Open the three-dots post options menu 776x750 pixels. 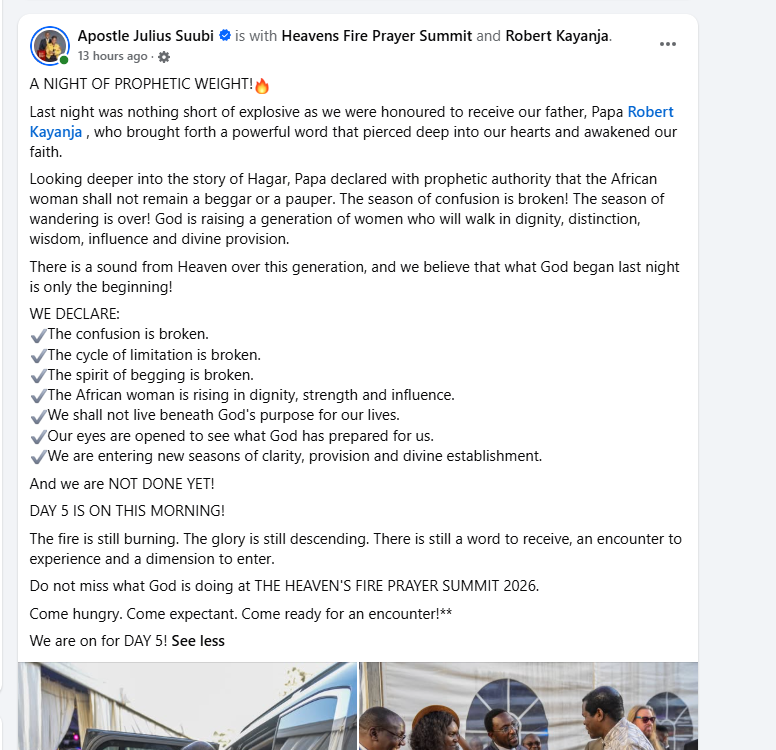click(x=668, y=44)
